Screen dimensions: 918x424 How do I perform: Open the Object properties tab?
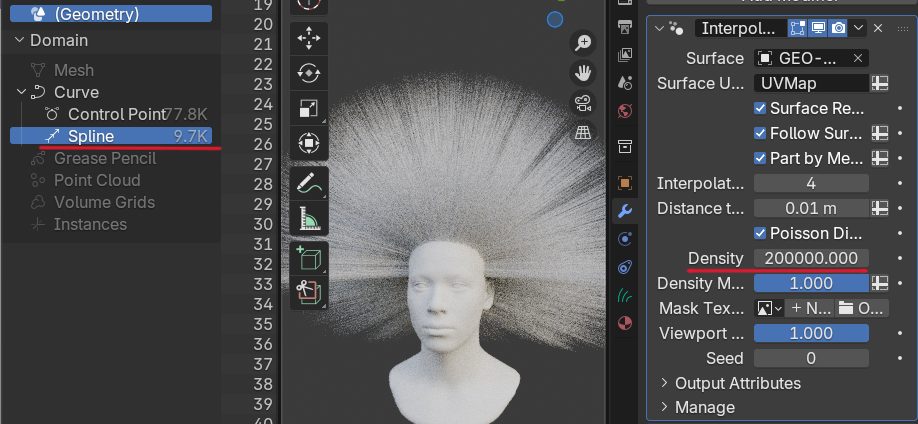click(625, 183)
